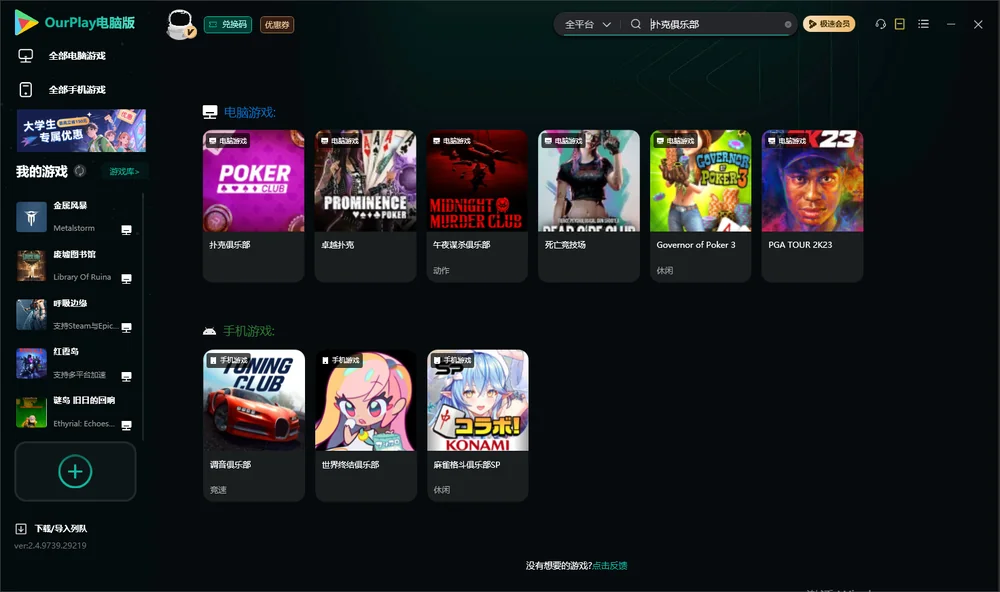The height and width of the screenshot is (592, 1000).
Task: Open the Tuning Club mobile game card
Action: (x=254, y=425)
